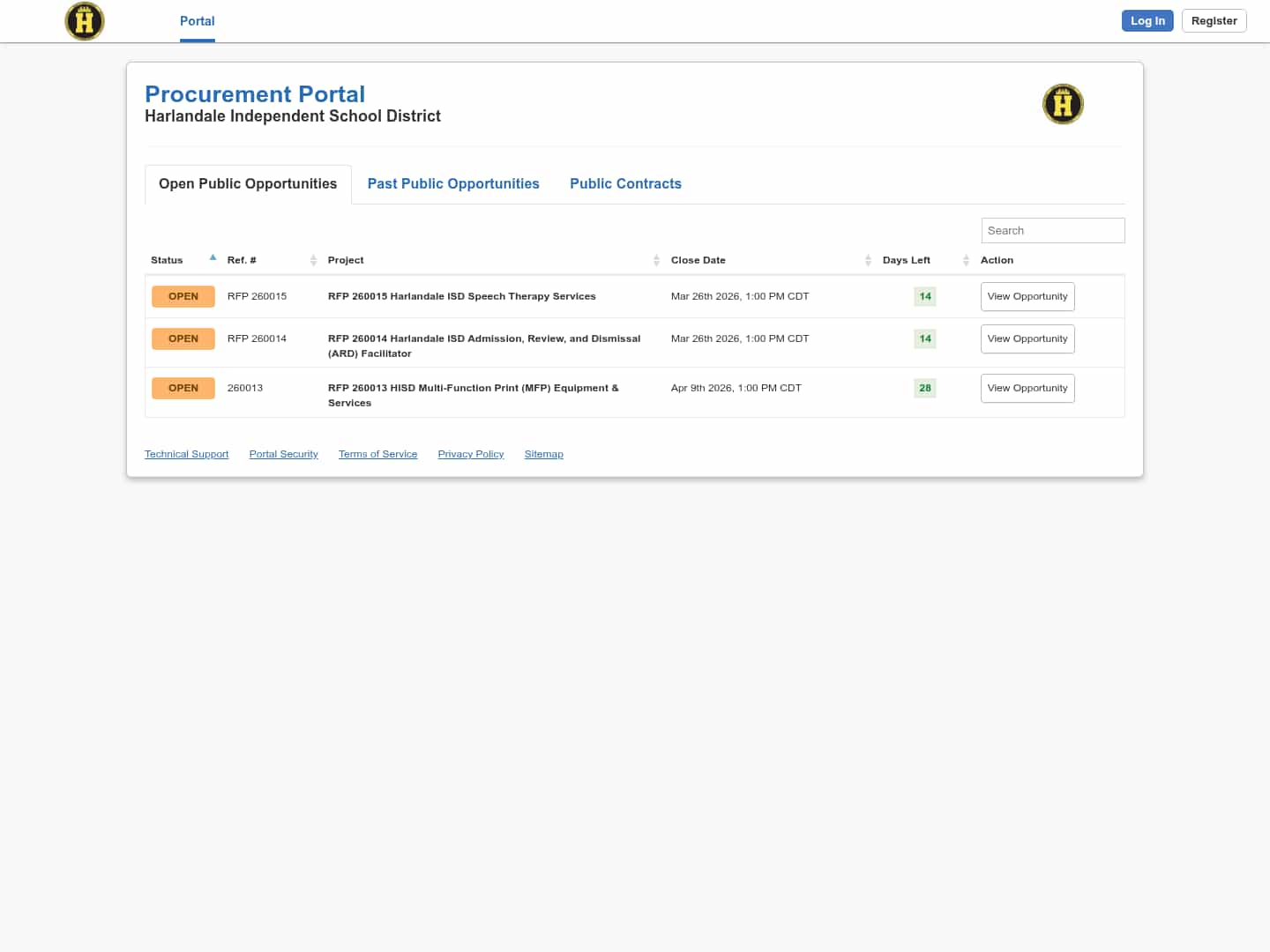1270x952 pixels.
Task: Sort by Close Date column arrows
Action: pyautogui.click(x=868, y=260)
